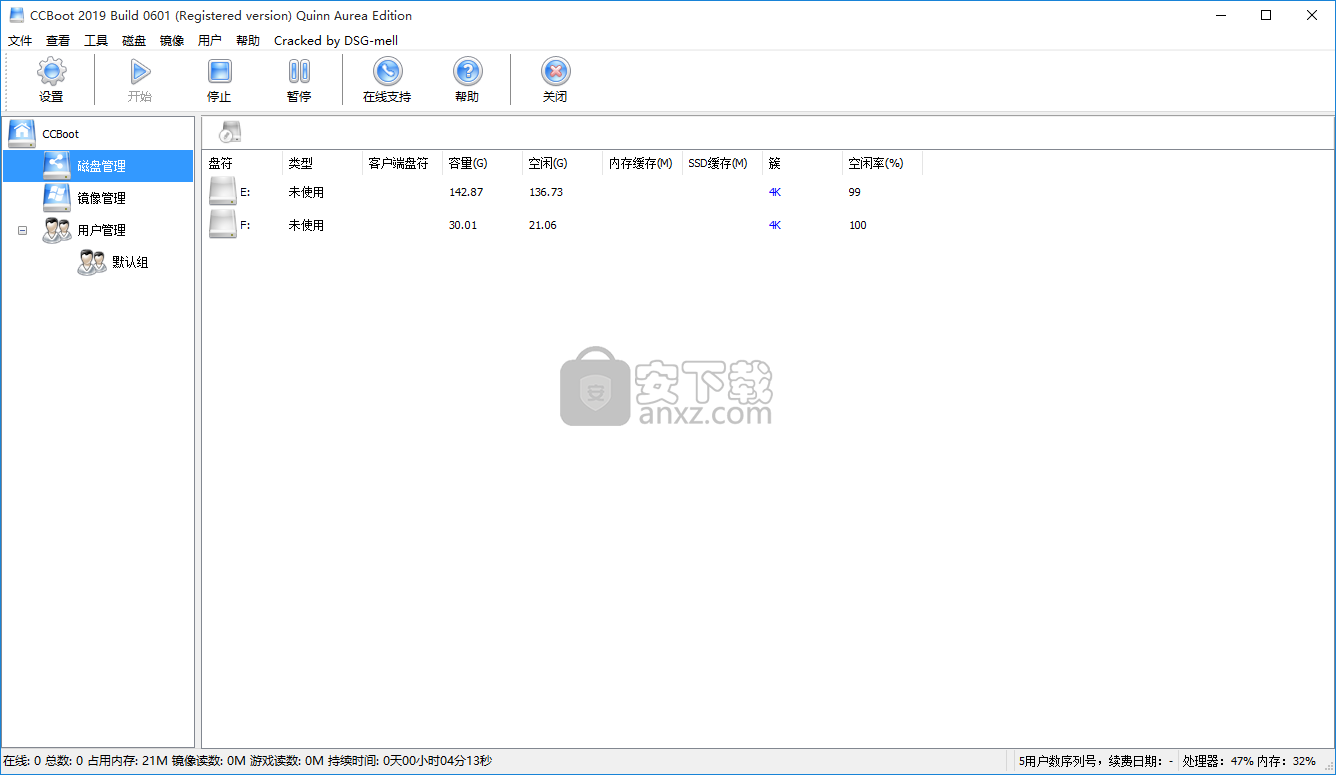Collapse the 用户管理 tree node

22,230
